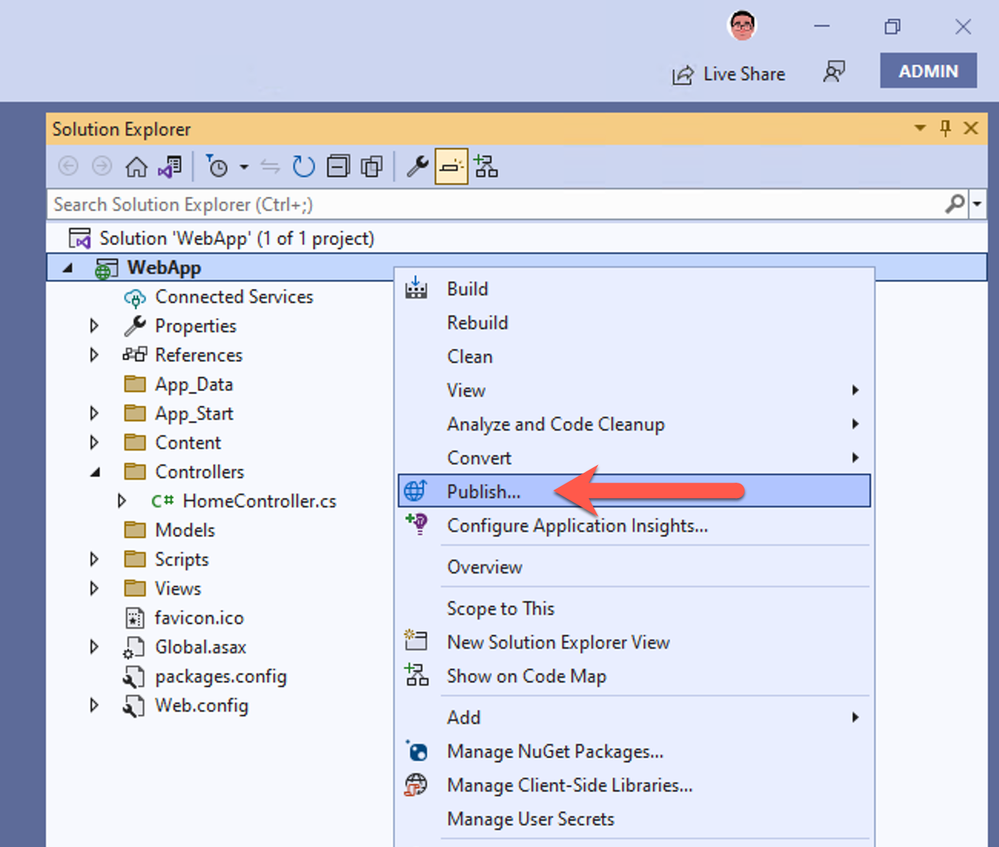999x847 pixels.
Task: Open Analyze and Code Cleanup submenu
Action: tap(634, 424)
